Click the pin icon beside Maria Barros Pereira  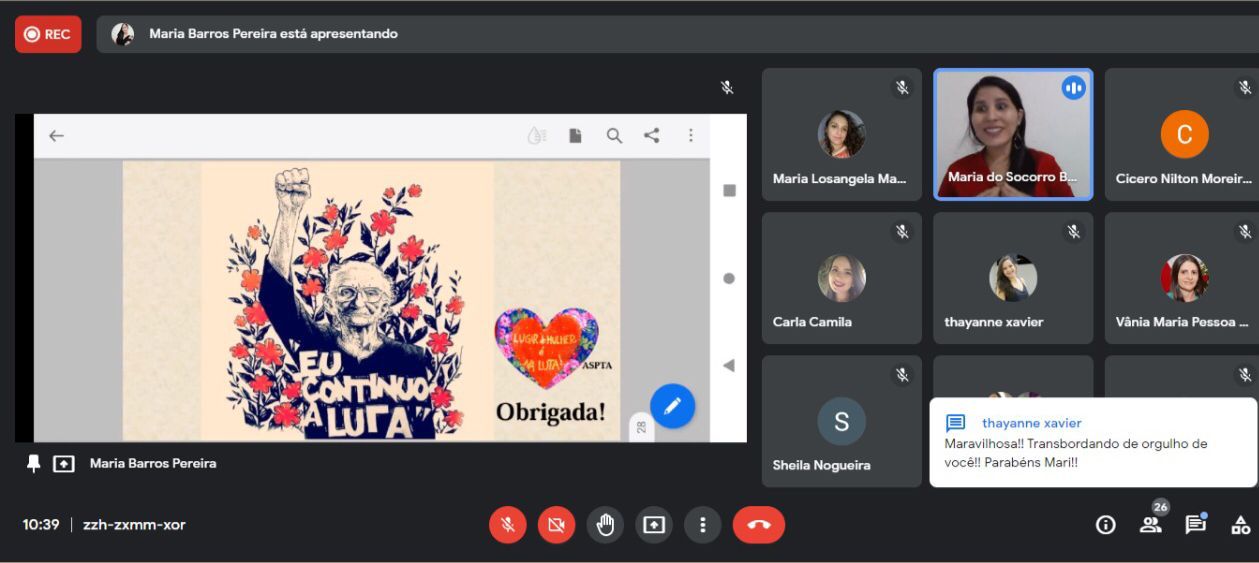point(33,464)
